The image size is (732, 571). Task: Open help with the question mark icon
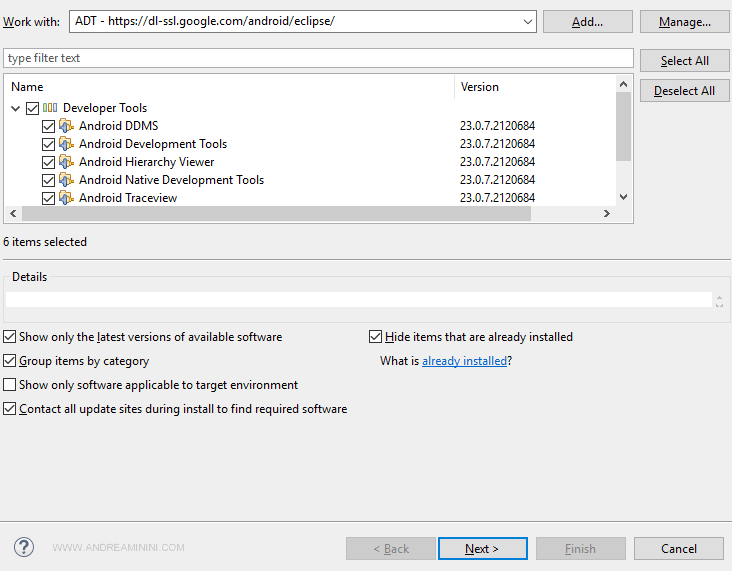24,547
